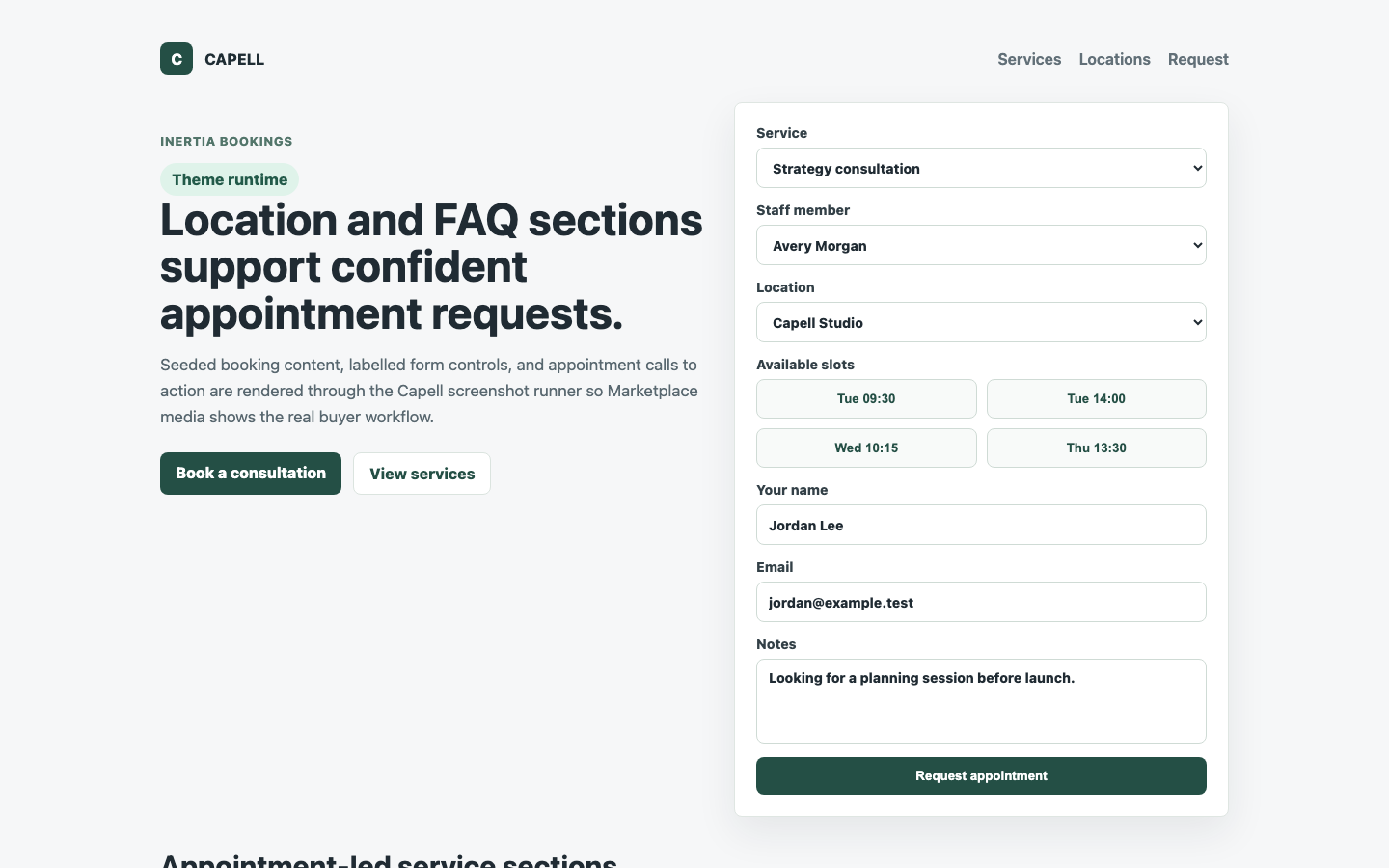This screenshot has height=868, width=1389.
Task: Open the Request nav link
Action: click(1198, 59)
